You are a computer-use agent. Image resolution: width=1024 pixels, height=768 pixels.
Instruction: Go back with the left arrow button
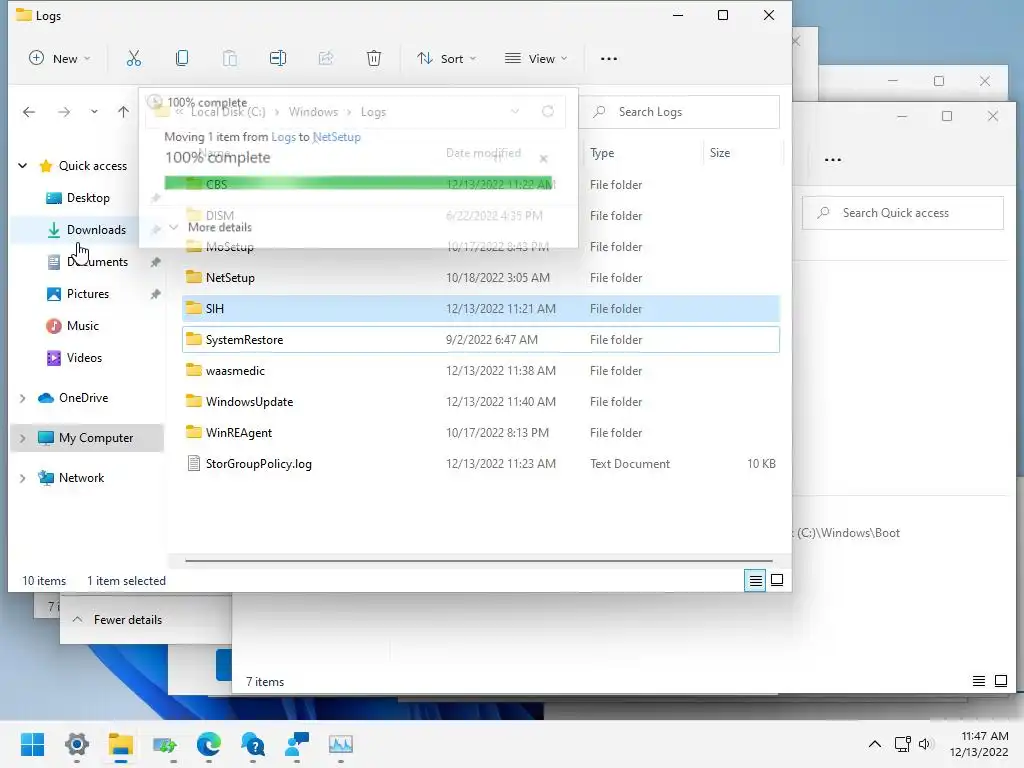click(x=29, y=112)
